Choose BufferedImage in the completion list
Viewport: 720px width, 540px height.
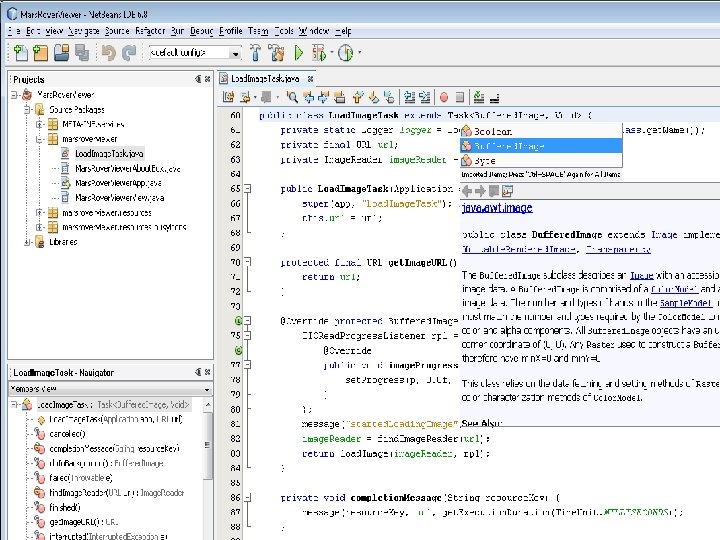[510, 146]
